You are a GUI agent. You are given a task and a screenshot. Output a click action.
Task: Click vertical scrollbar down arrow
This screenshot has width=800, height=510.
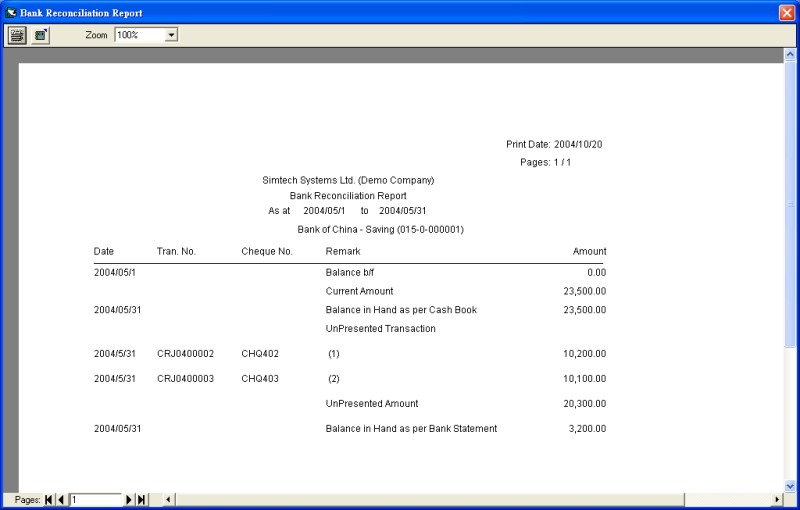(x=790, y=486)
